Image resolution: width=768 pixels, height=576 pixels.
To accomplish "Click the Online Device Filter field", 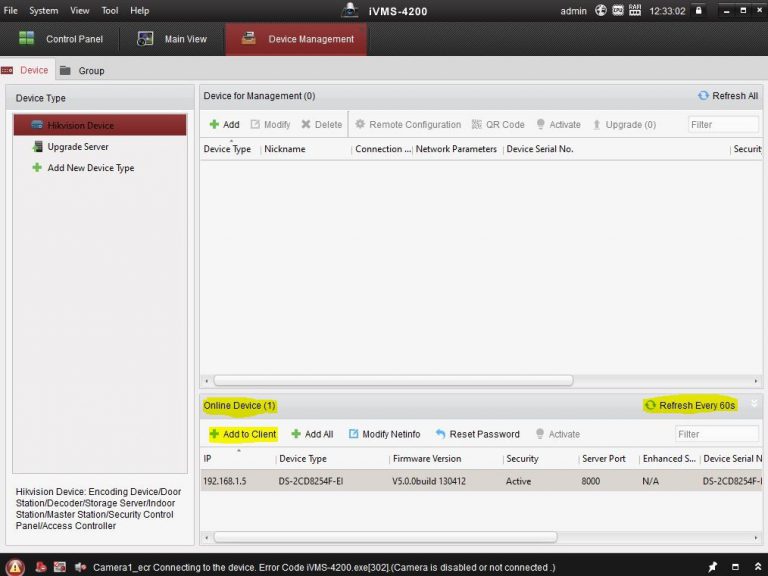I will [717, 434].
